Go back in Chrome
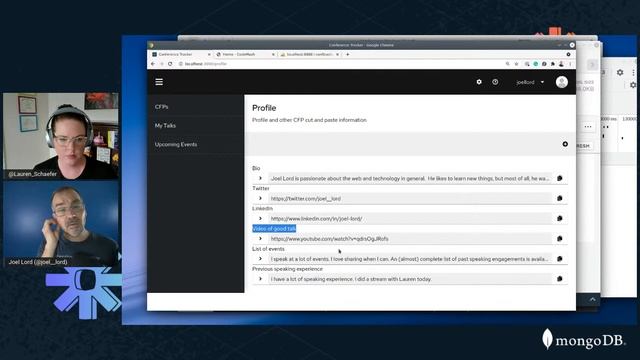 [x=153, y=64]
